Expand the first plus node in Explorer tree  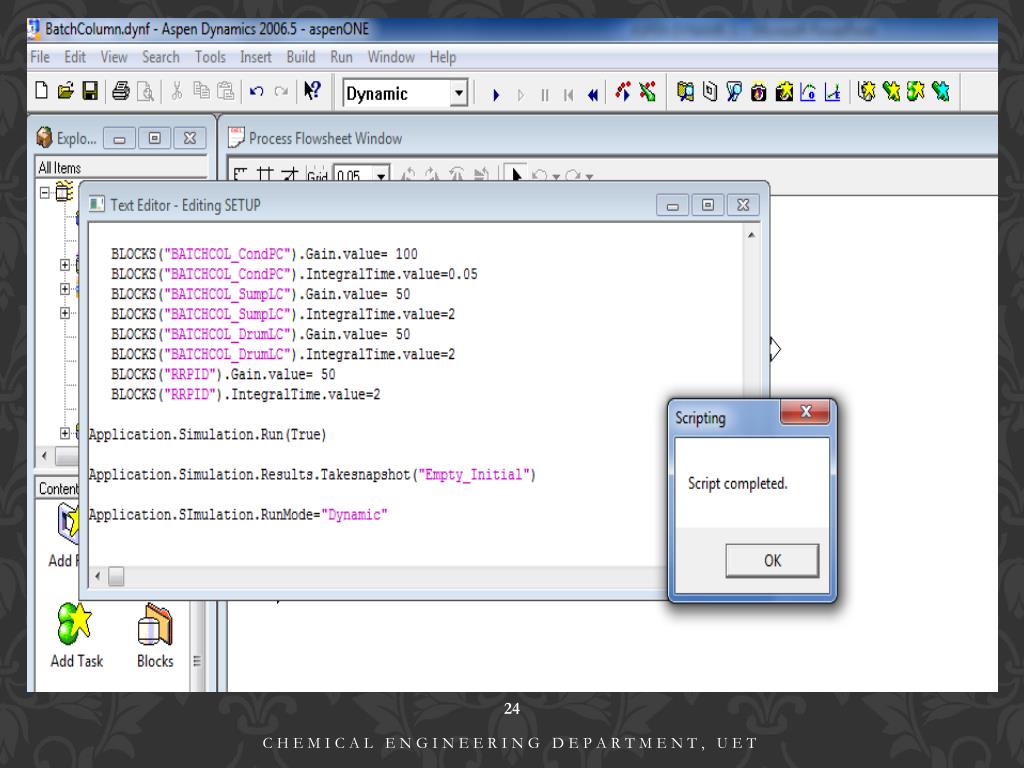click(65, 264)
